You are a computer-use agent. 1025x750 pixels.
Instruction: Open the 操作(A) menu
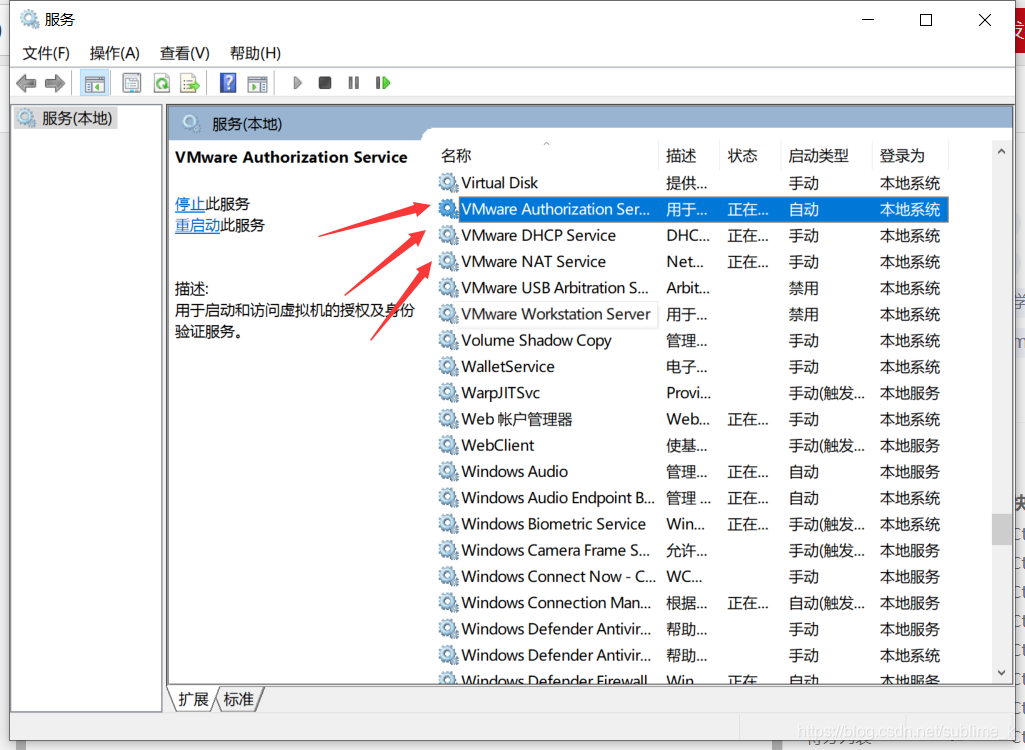(x=114, y=53)
